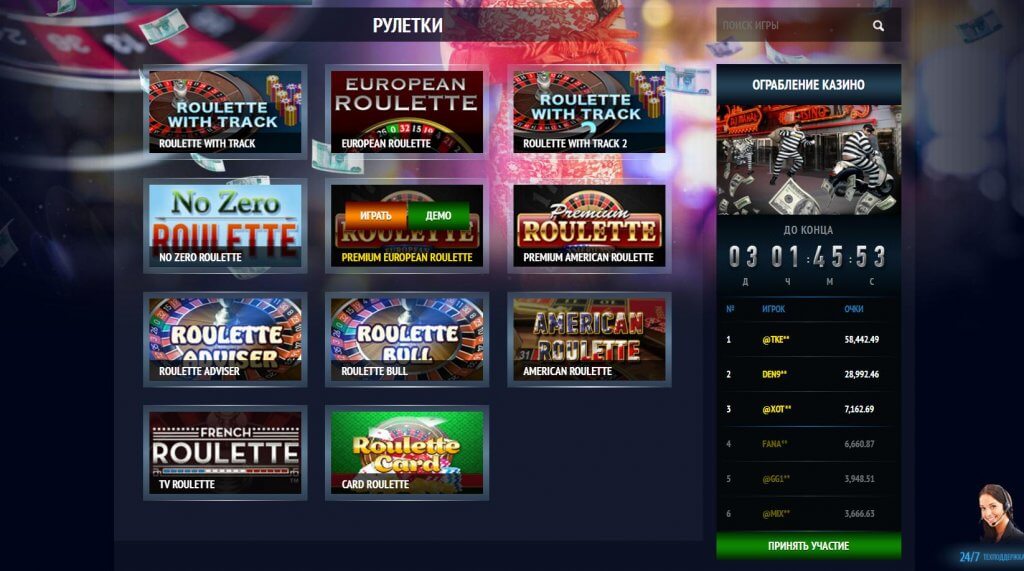Open the French TV Roulette game
Screen dimensions: 1024x571
click(x=225, y=452)
